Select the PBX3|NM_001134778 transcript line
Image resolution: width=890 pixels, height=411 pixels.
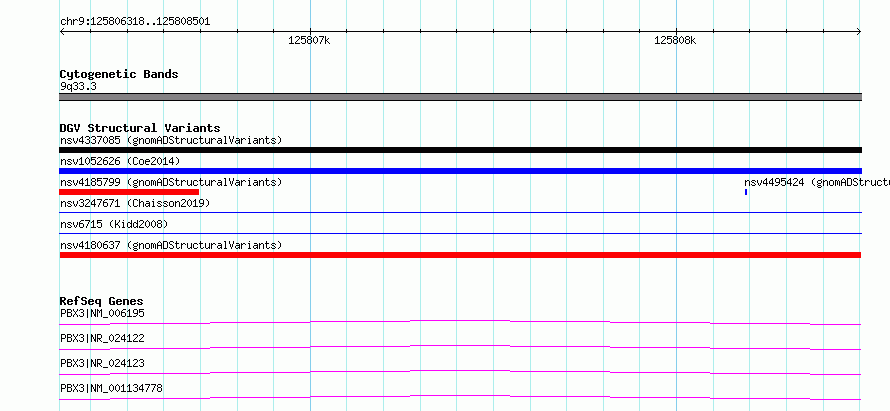click(460, 397)
